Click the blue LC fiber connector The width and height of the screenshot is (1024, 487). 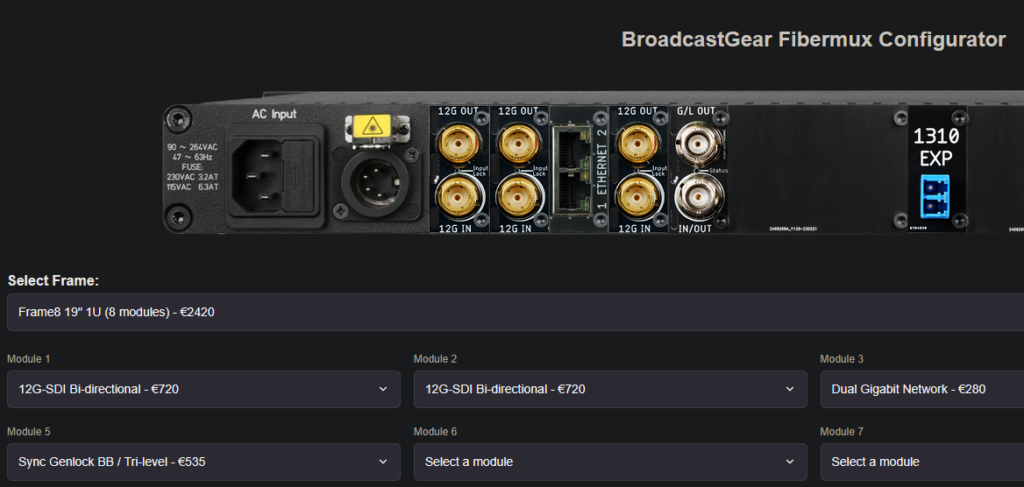point(935,196)
